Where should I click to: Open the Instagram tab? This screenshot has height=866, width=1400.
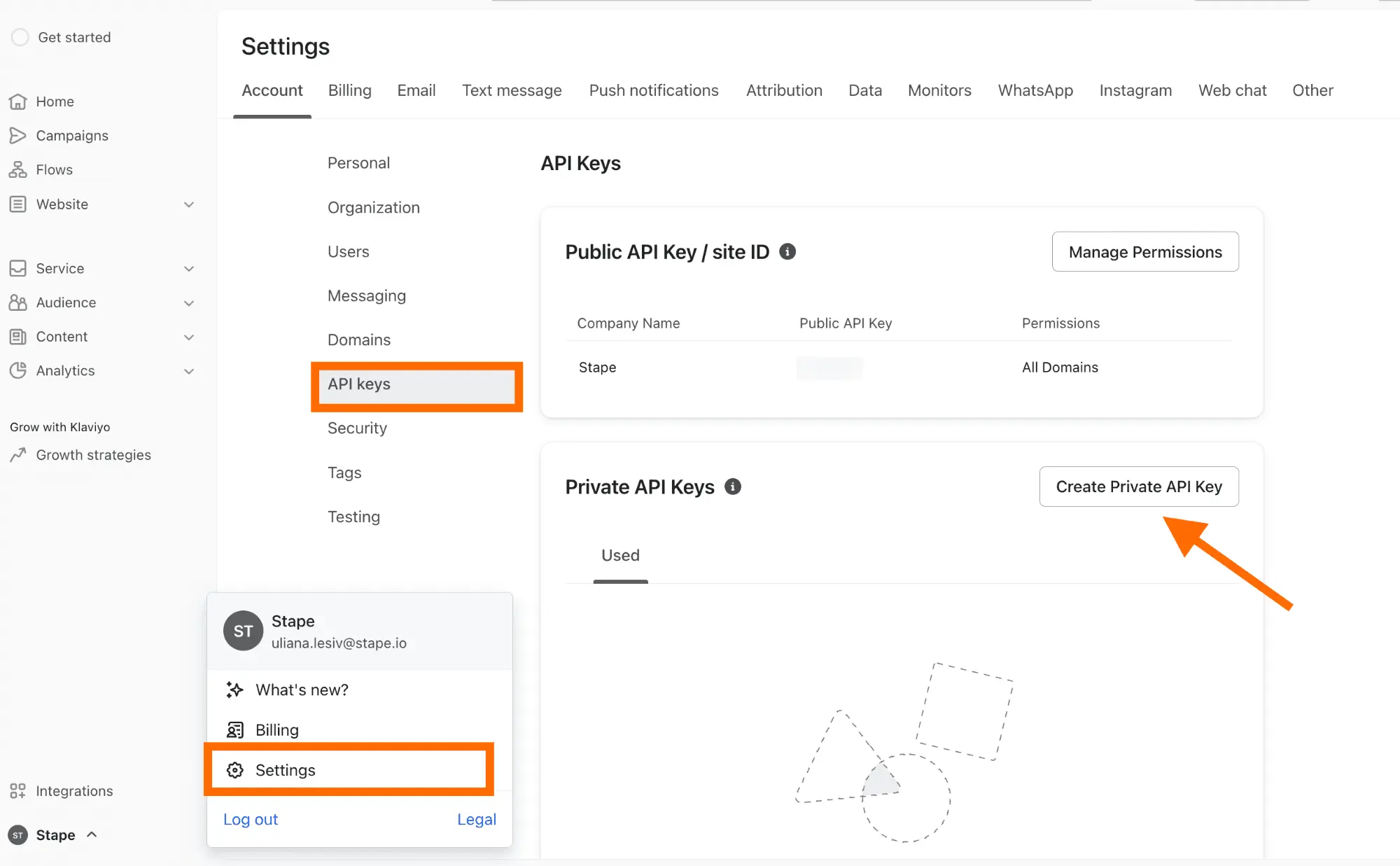[x=1135, y=90]
